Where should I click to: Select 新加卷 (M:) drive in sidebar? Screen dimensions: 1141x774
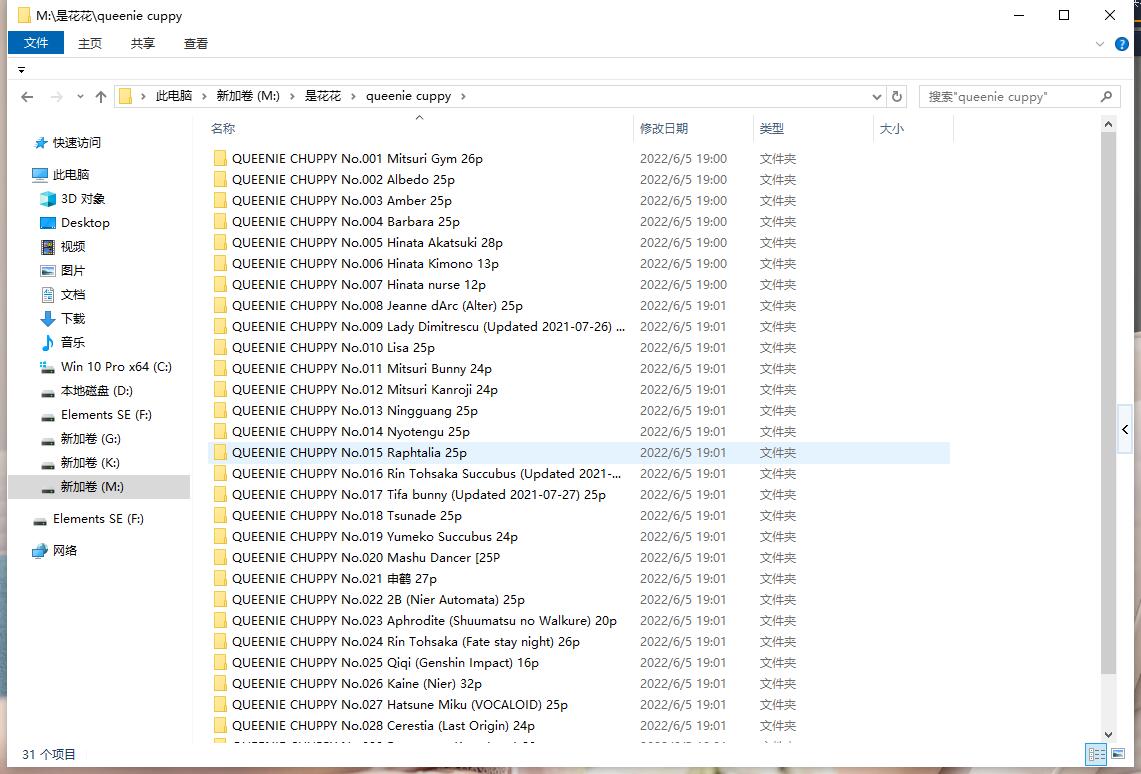[x=99, y=487]
